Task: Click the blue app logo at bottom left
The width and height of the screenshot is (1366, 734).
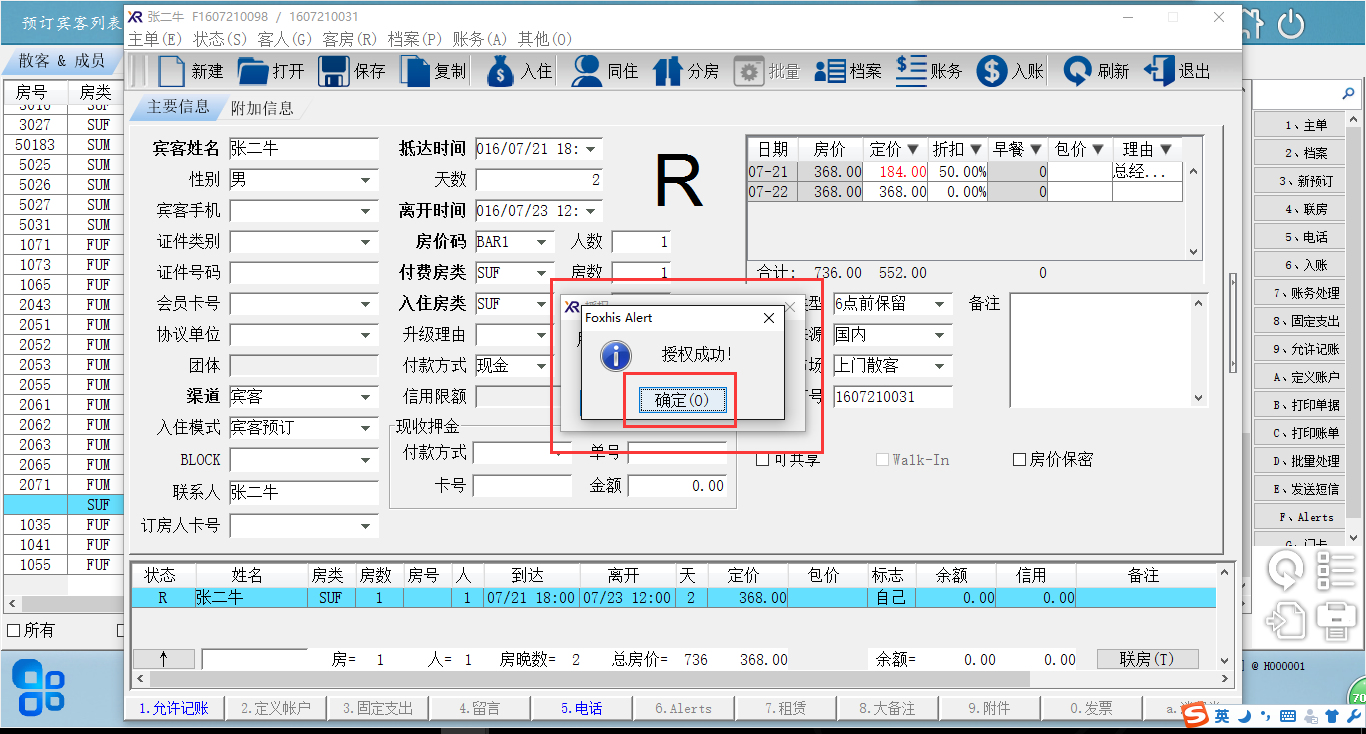Action: pyautogui.click(x=40, y=690)
